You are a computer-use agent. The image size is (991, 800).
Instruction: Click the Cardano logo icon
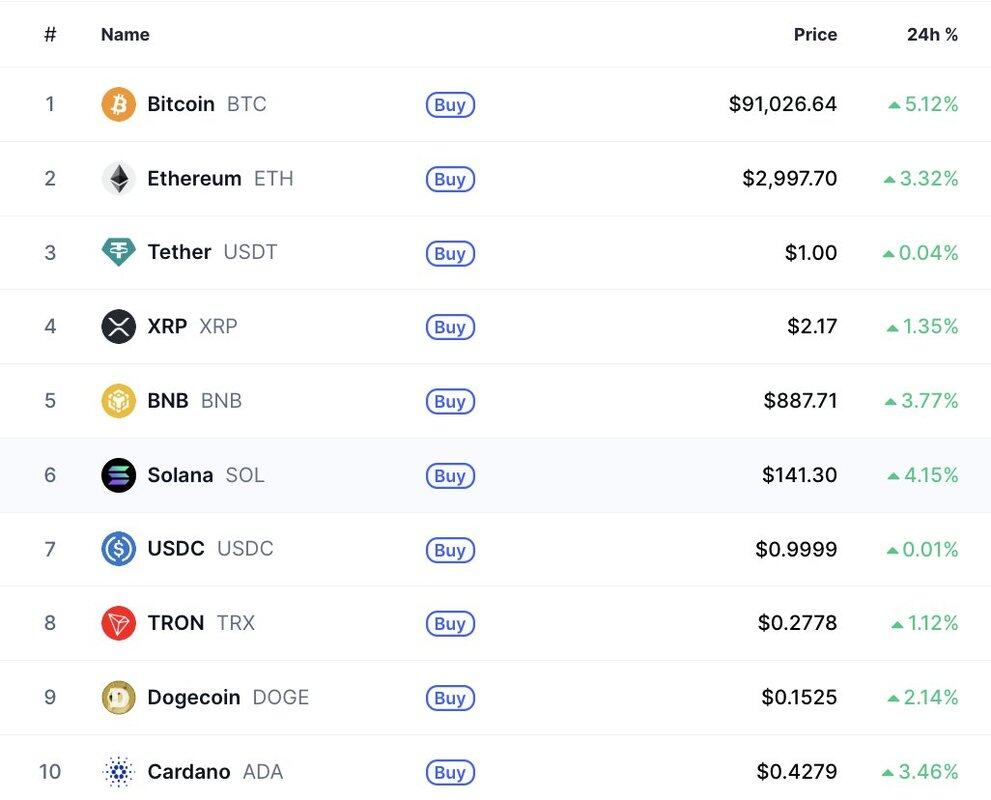pyautogui.click(x=118, y=771)
